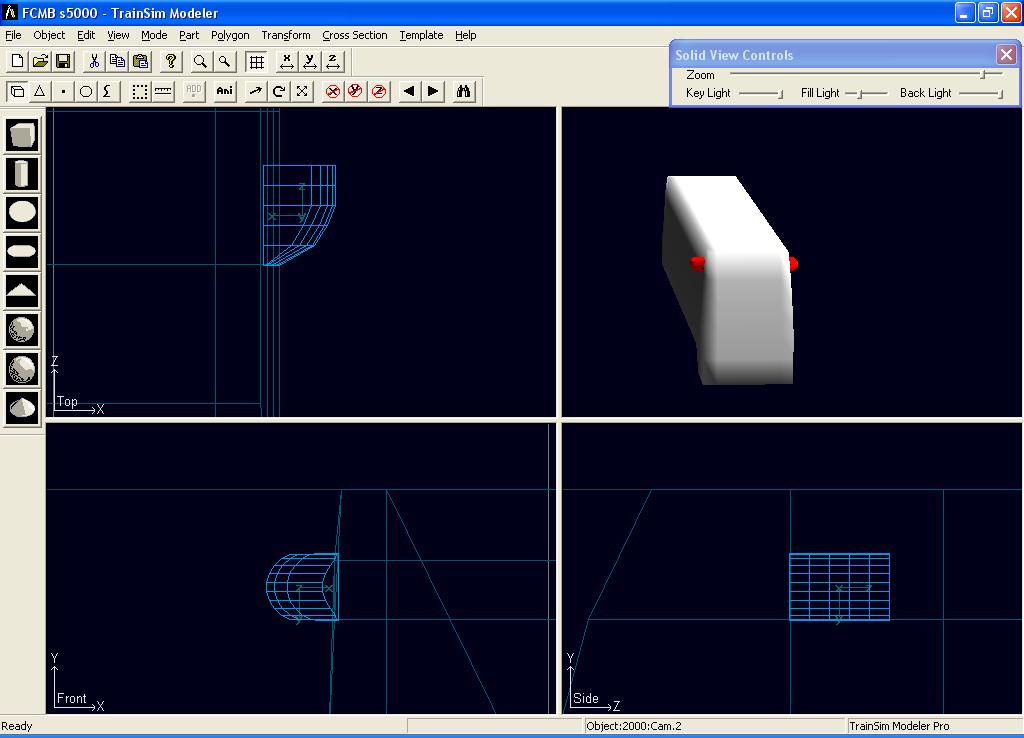Click the Part menu item
The width and height of the screenshot is (1024, 738).
tap(189, 35)
